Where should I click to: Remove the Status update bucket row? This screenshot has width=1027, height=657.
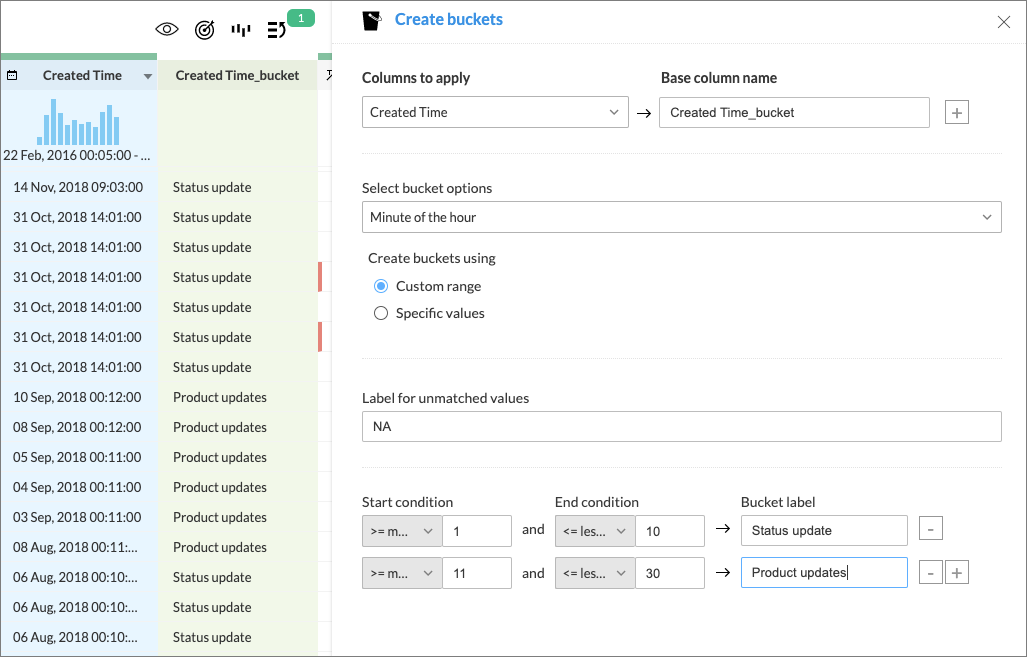(x=930, y=530)
